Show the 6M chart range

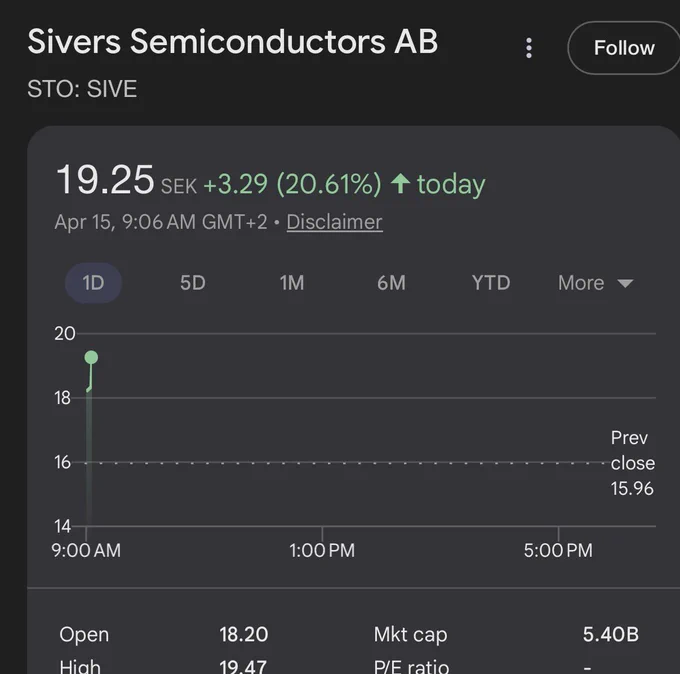391,283
